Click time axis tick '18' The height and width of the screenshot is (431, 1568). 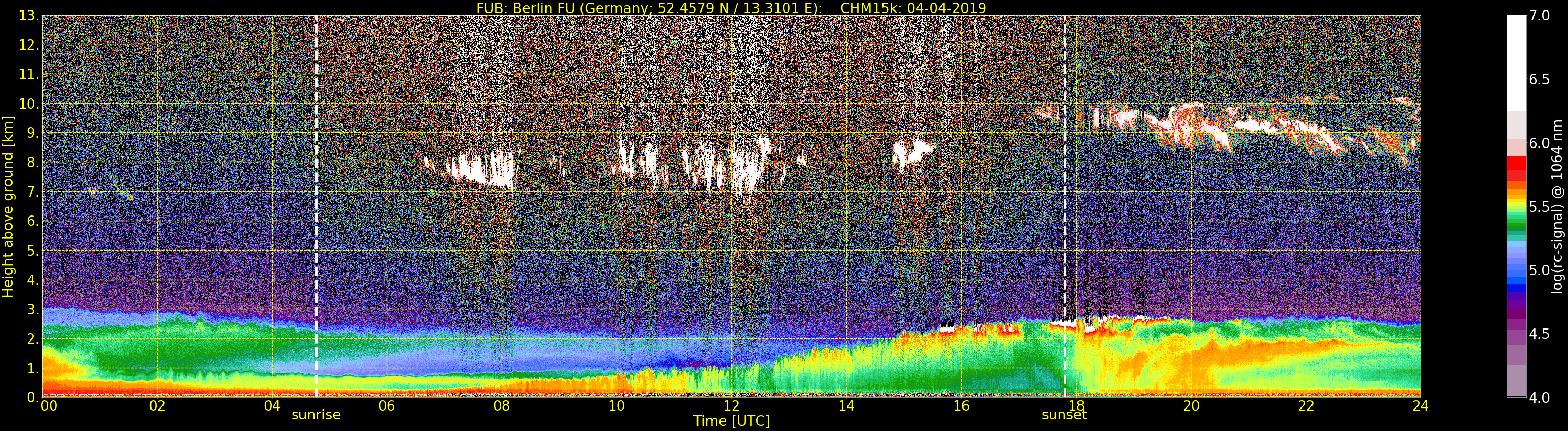click(1076, 406)
